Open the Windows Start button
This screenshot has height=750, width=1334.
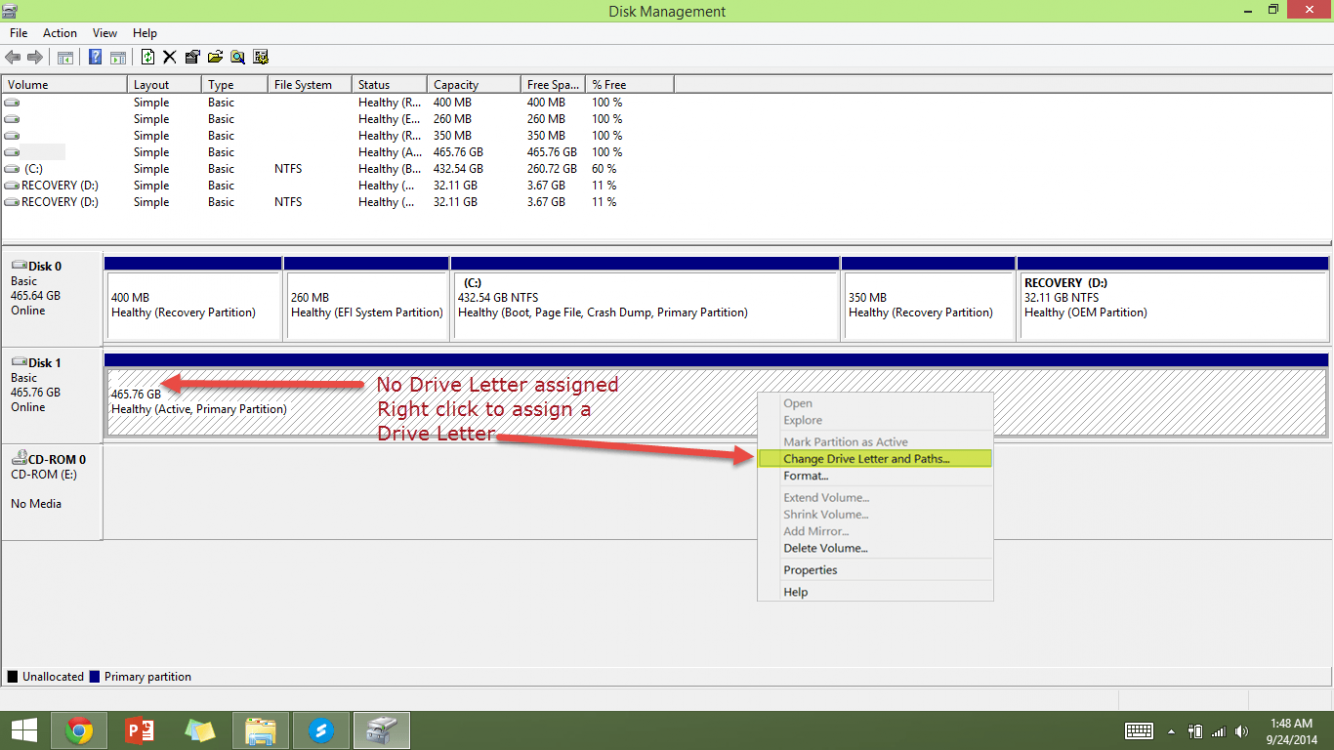(x=24, y=731)
